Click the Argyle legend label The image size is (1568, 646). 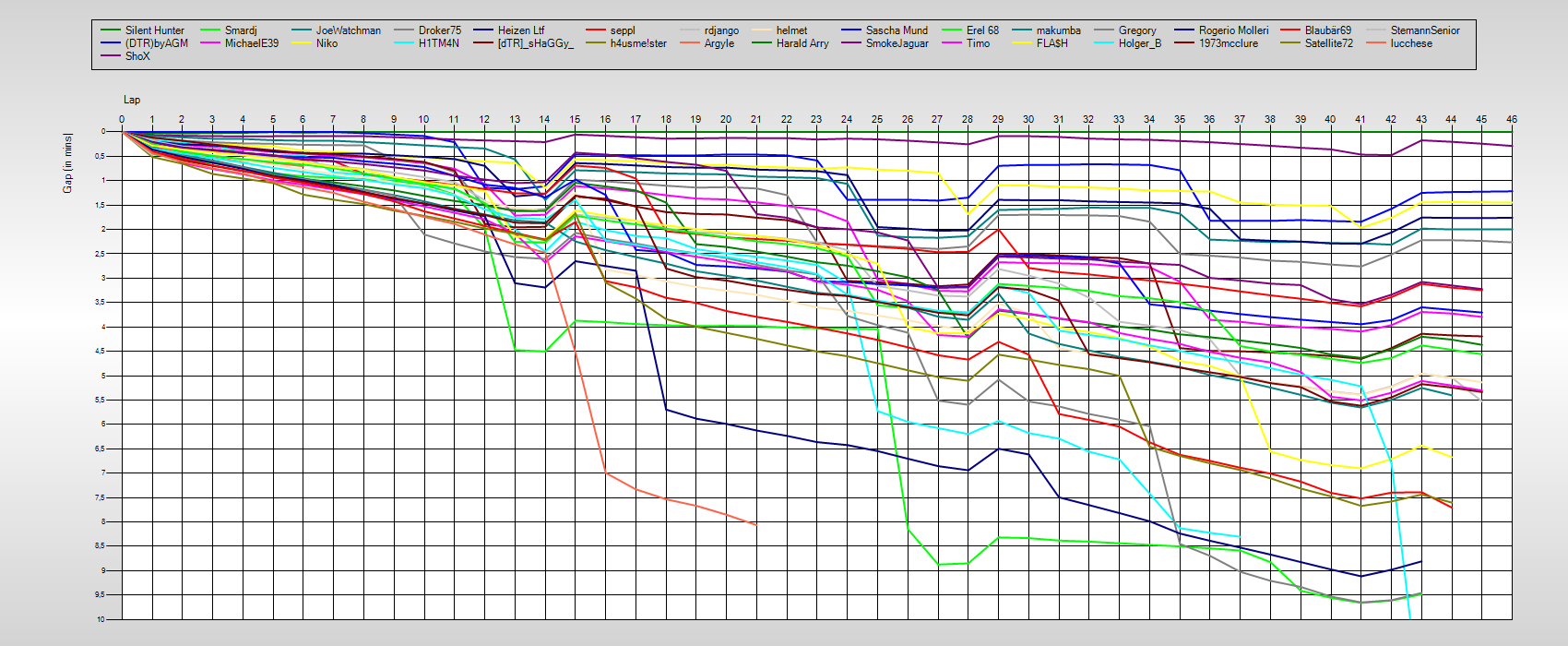pos(719,43)
